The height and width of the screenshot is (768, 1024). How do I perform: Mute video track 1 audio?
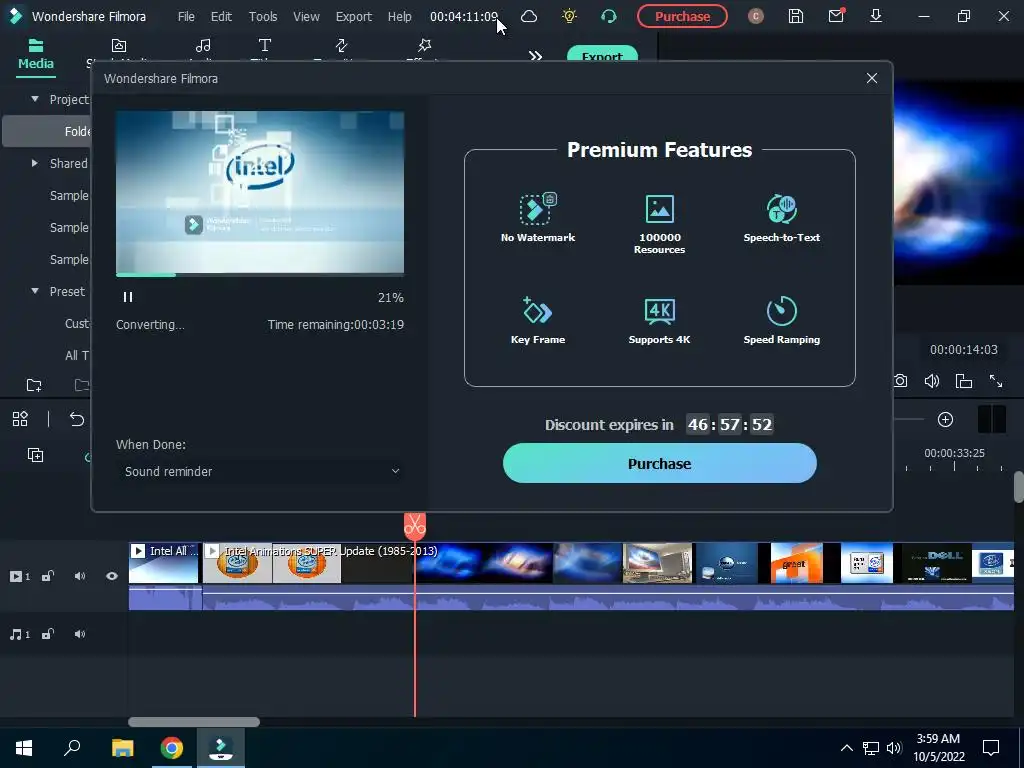tap(80, 576)
